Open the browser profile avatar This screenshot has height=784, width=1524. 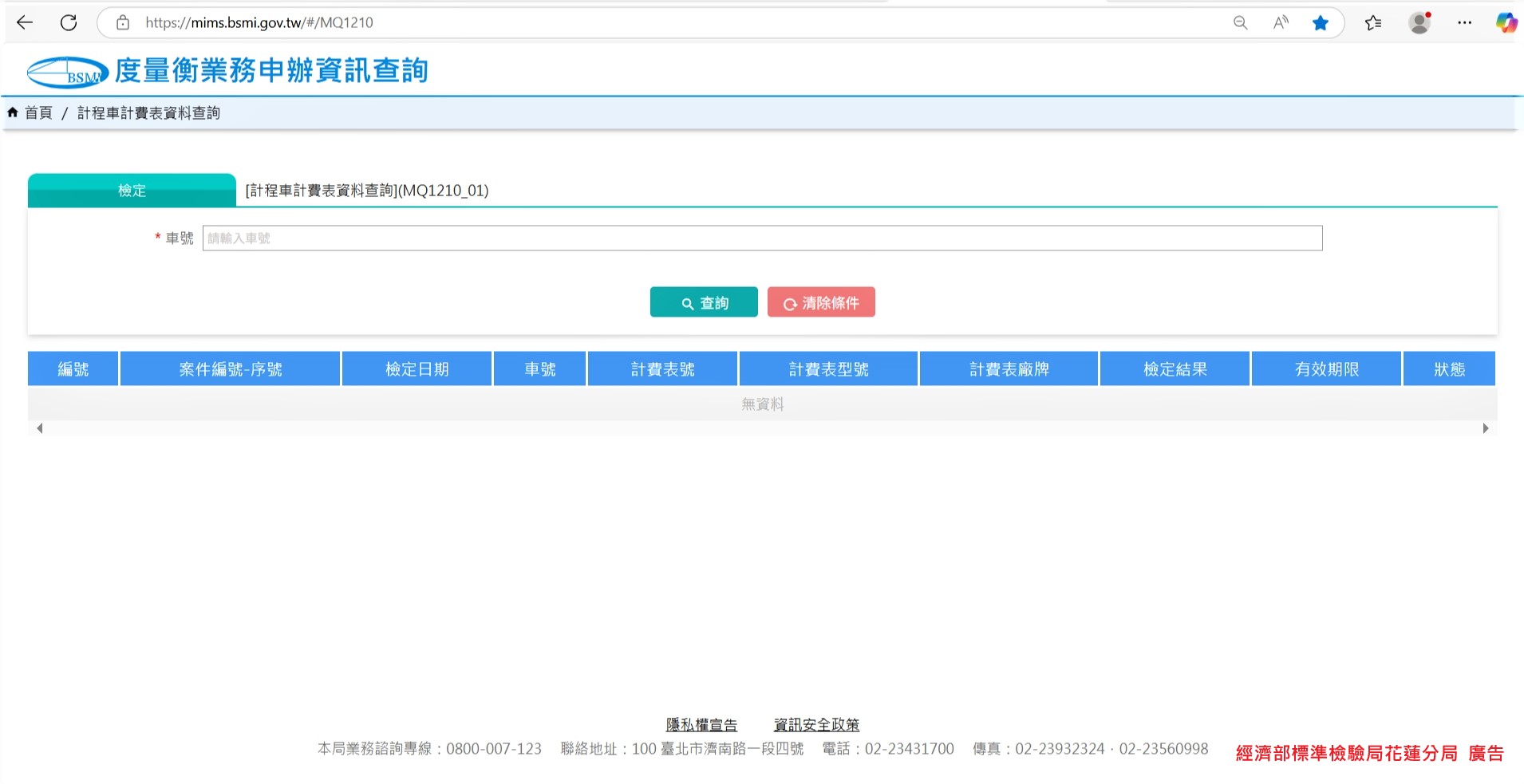coord(1419,22)
